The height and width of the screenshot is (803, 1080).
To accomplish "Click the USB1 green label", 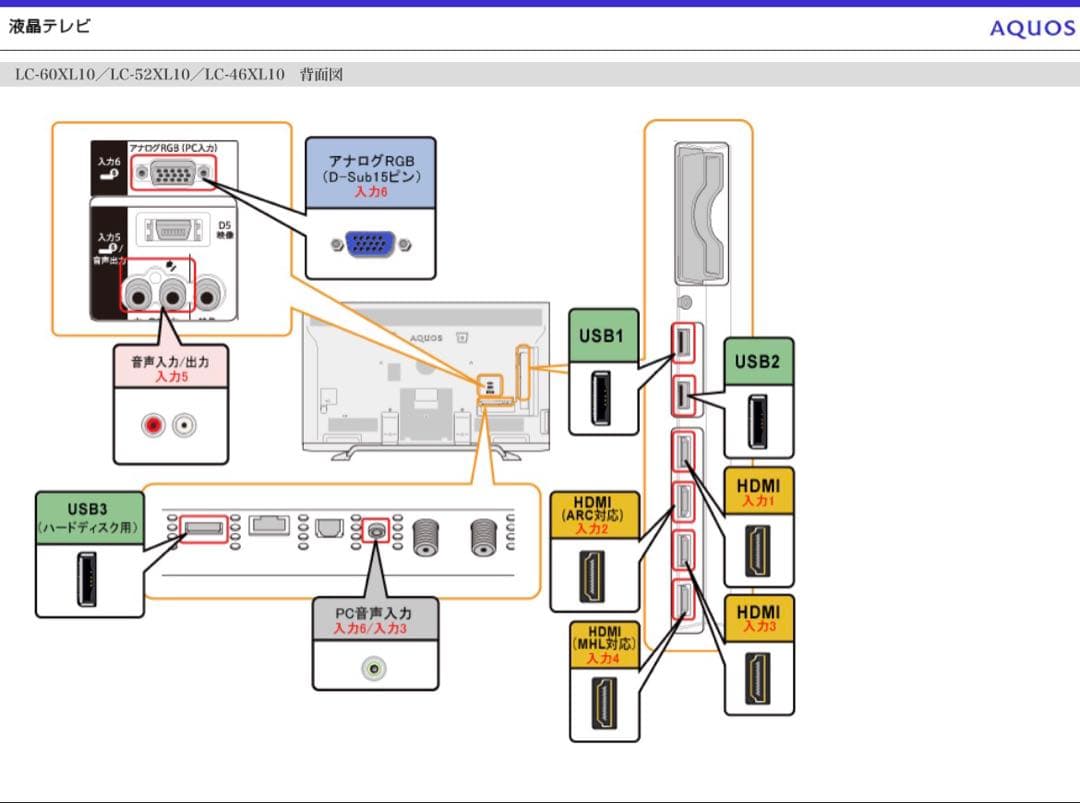I will pyautogui.click(x=603, y=337).
